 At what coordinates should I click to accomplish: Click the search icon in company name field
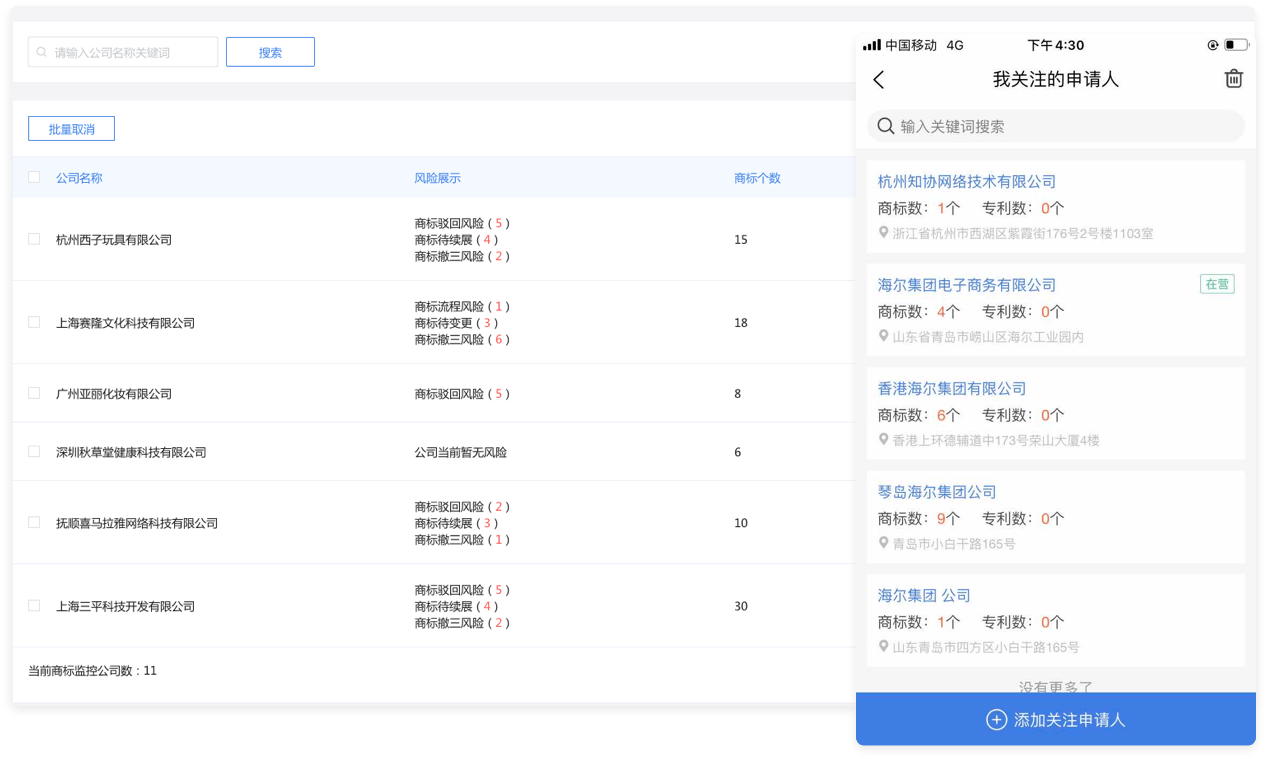tap(41, 52)
